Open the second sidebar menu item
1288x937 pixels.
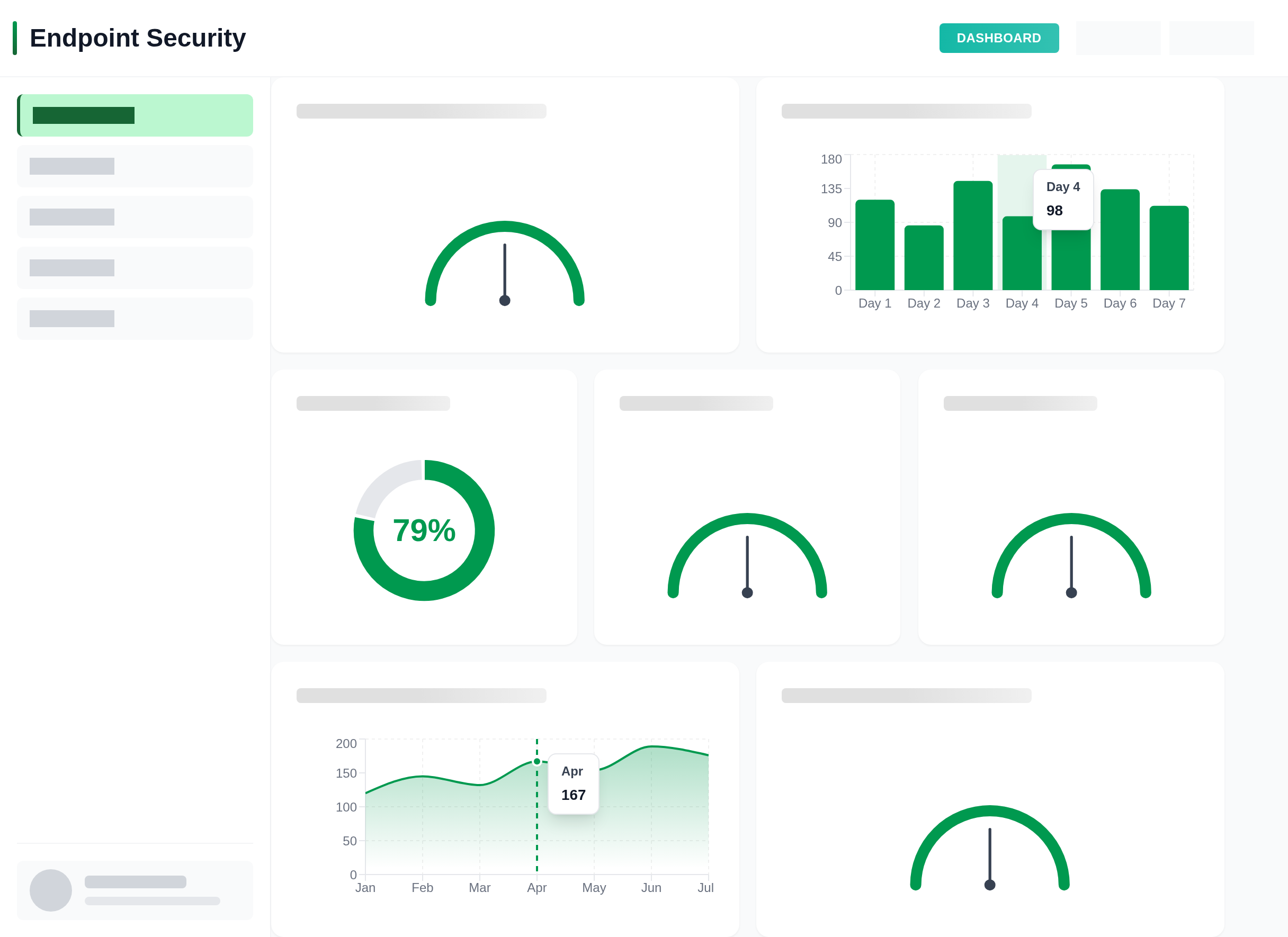[135, 166]
